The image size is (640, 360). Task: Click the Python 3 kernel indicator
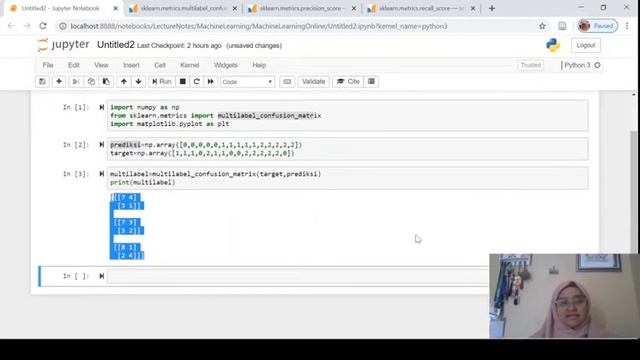[x=581, y=65]
